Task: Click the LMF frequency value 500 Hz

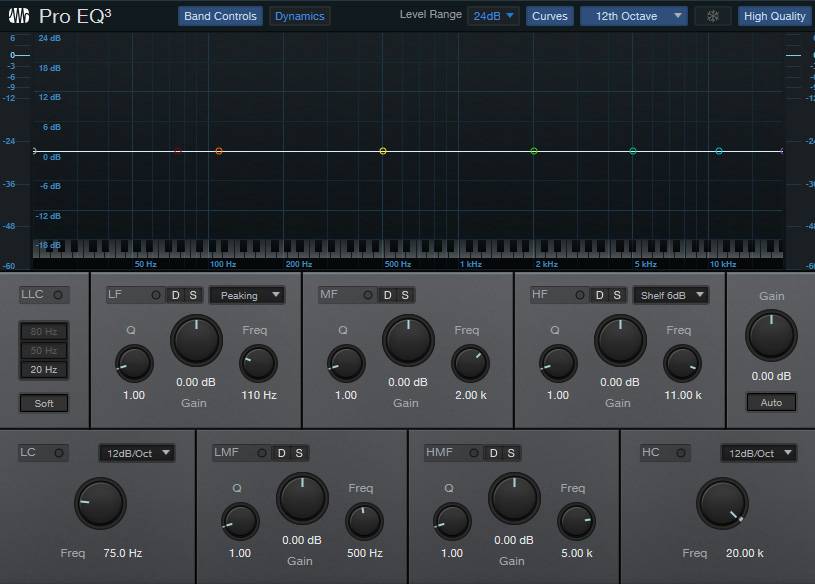Action: (365, 553)
